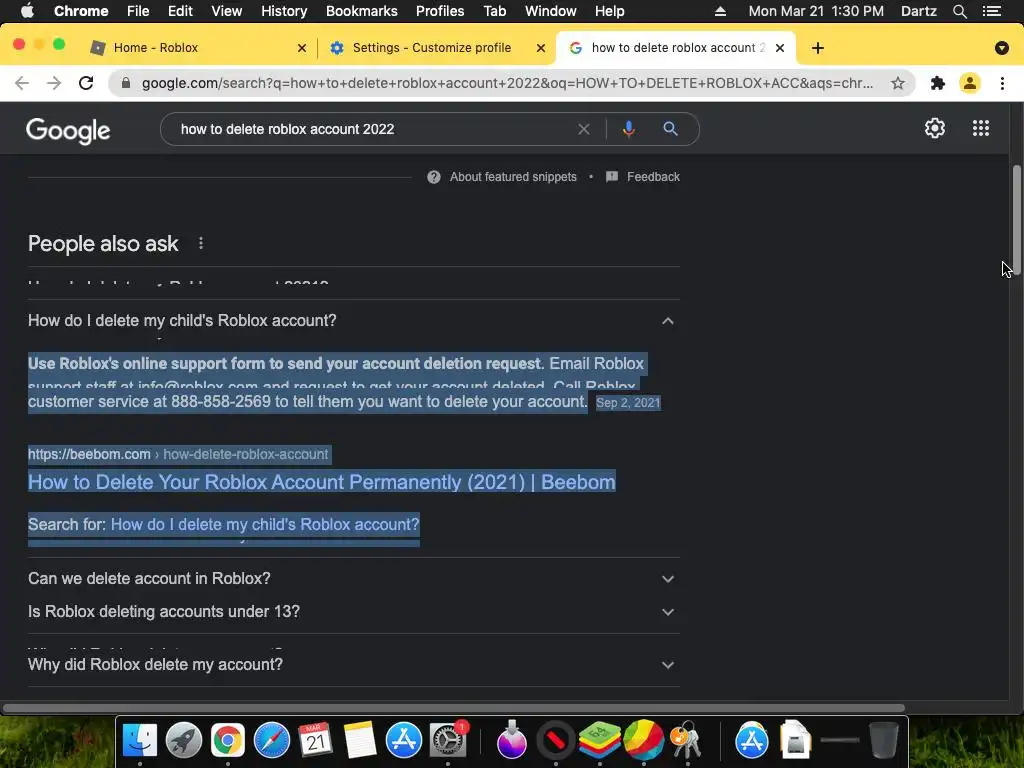Clear the Google search box with X
The height and width of the screenshot is (768, 1024).
point(584,129)
